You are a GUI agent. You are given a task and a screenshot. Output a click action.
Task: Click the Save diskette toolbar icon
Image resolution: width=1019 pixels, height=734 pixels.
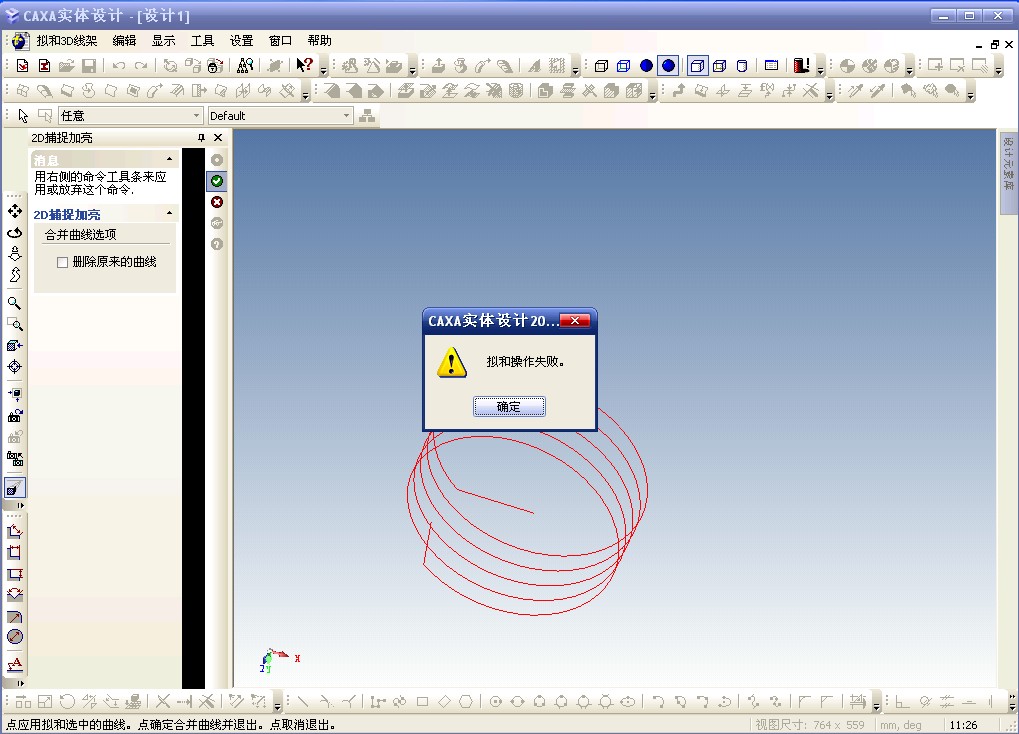pyautogui.click(x=89, y=66)
